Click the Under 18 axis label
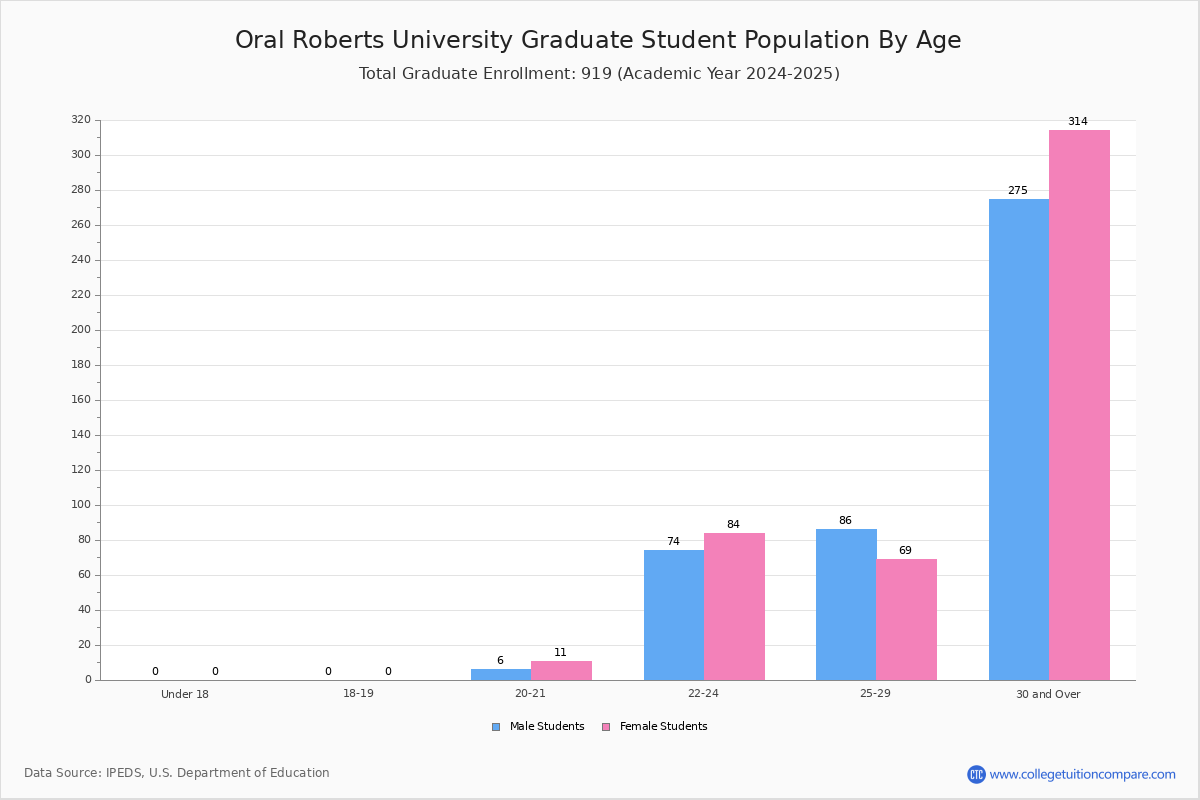1200x800 pixels. coord(185,694)
